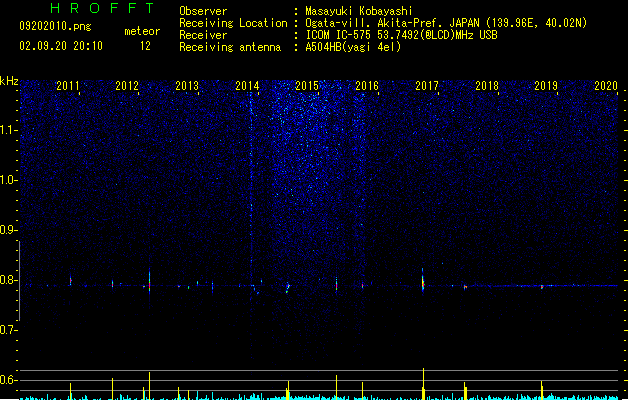The image size is (629, 400).
Task: Click the 2014 time axis label
Action: click(247, 86)
